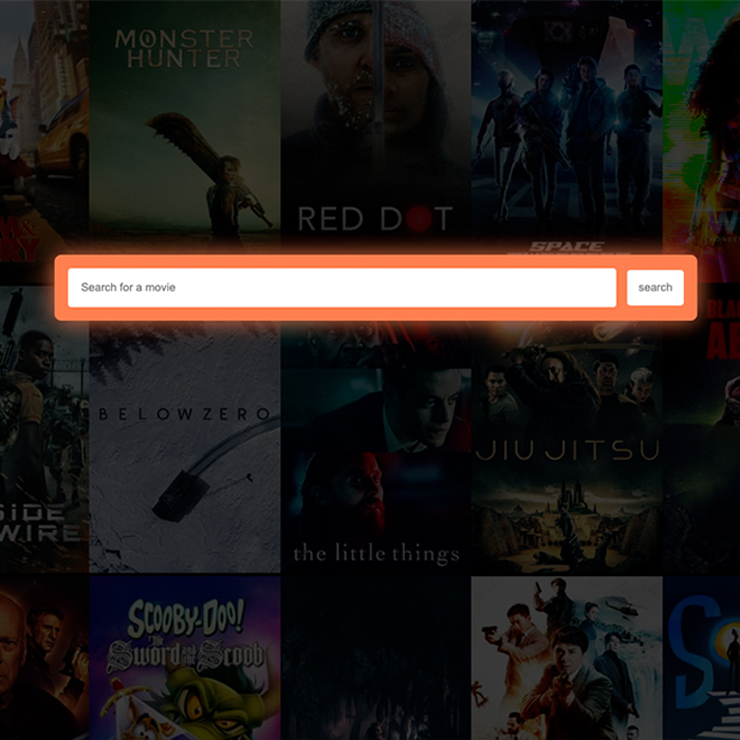Open the blue Soul poster
The image size is (740, 740).
click(x=701, y=658)
